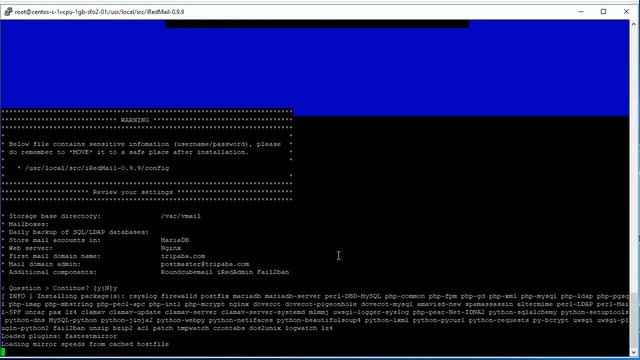Image resolution: width=640 pixels, height=360 pixels.
Task: Click the Nginx value
Action: [x=171, y=248]
